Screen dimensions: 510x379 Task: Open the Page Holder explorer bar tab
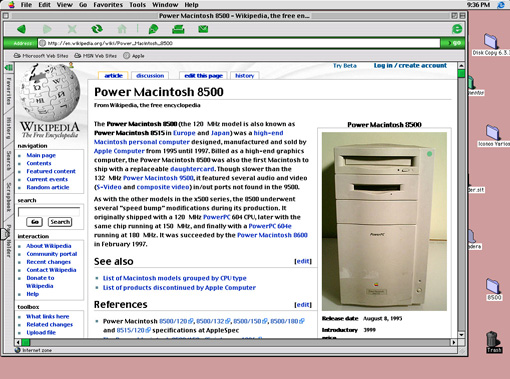tap(9, 242)
